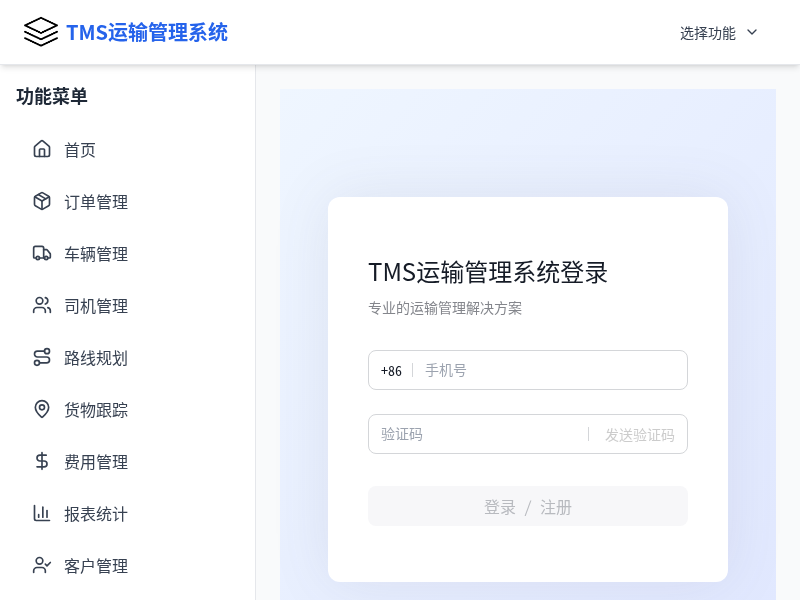The width and height of the screenshot is (800, 600).
Task: Expand the chevron next to 选择功能
Action: click(x=752, y=33)
